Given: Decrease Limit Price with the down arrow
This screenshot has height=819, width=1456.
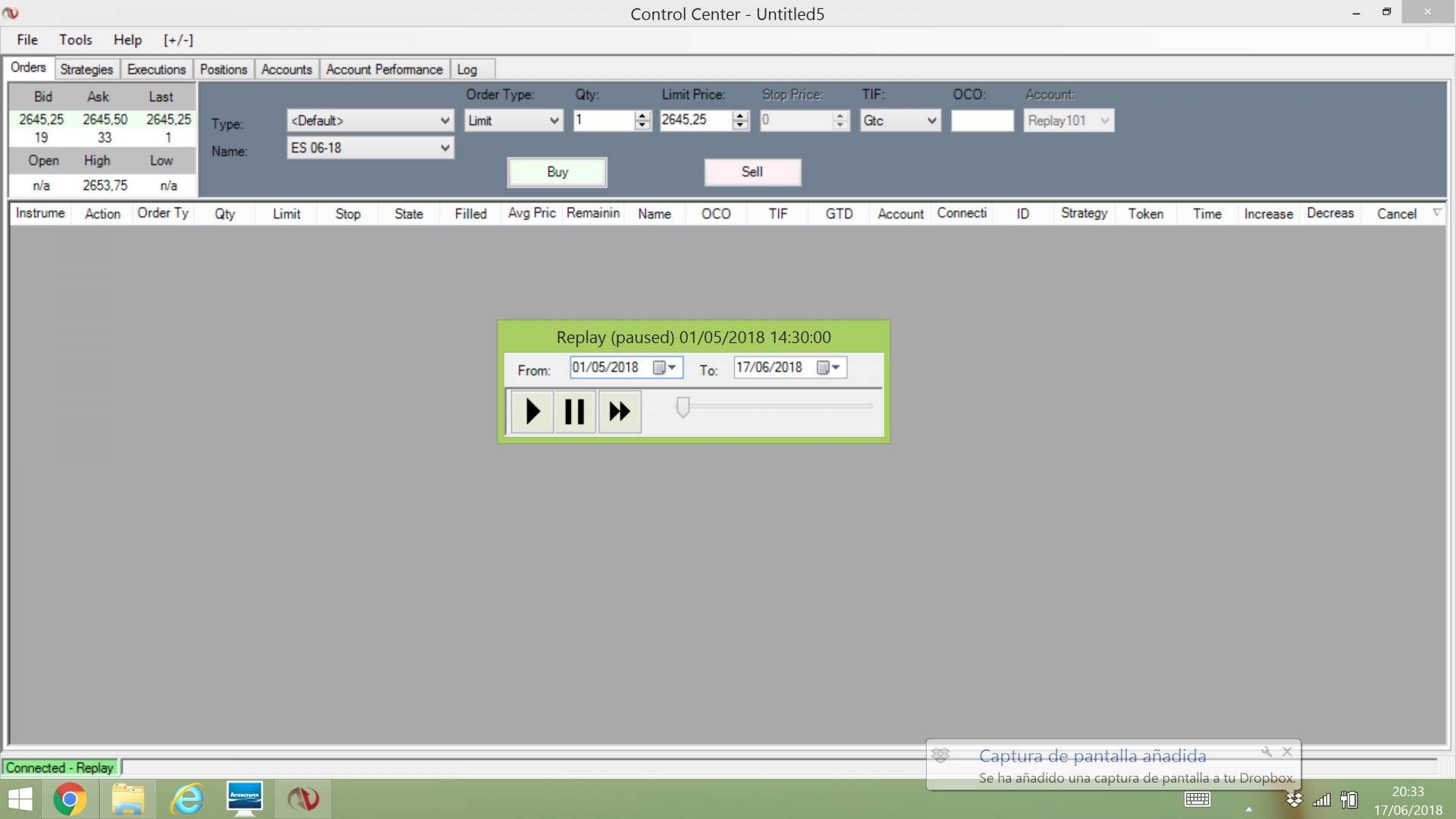Looking at the screenshot, I should tap(740, 125).
